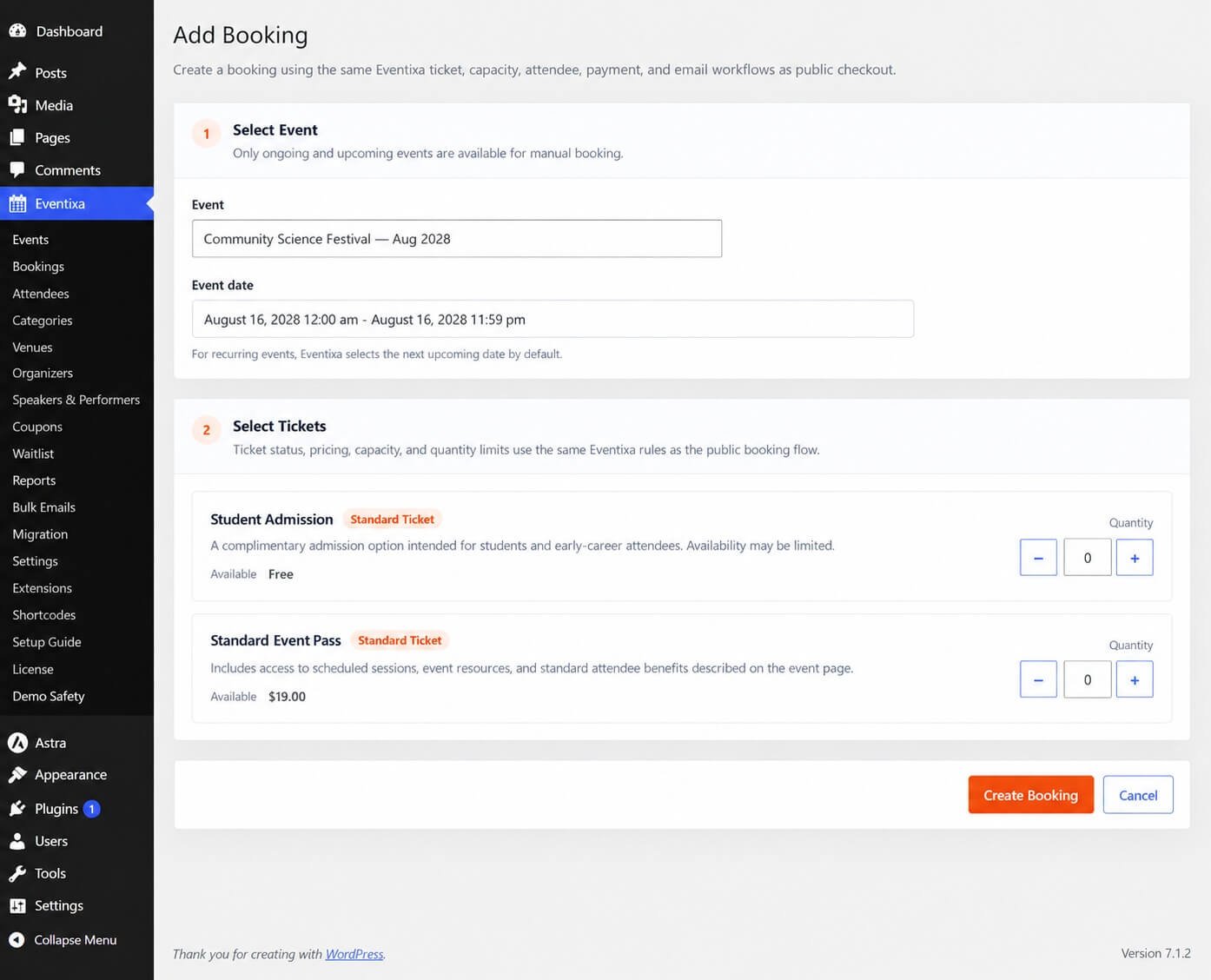The image size is (1211, 980).
Task: Click the Astra logo icon
Action: [x=17, y=743]
